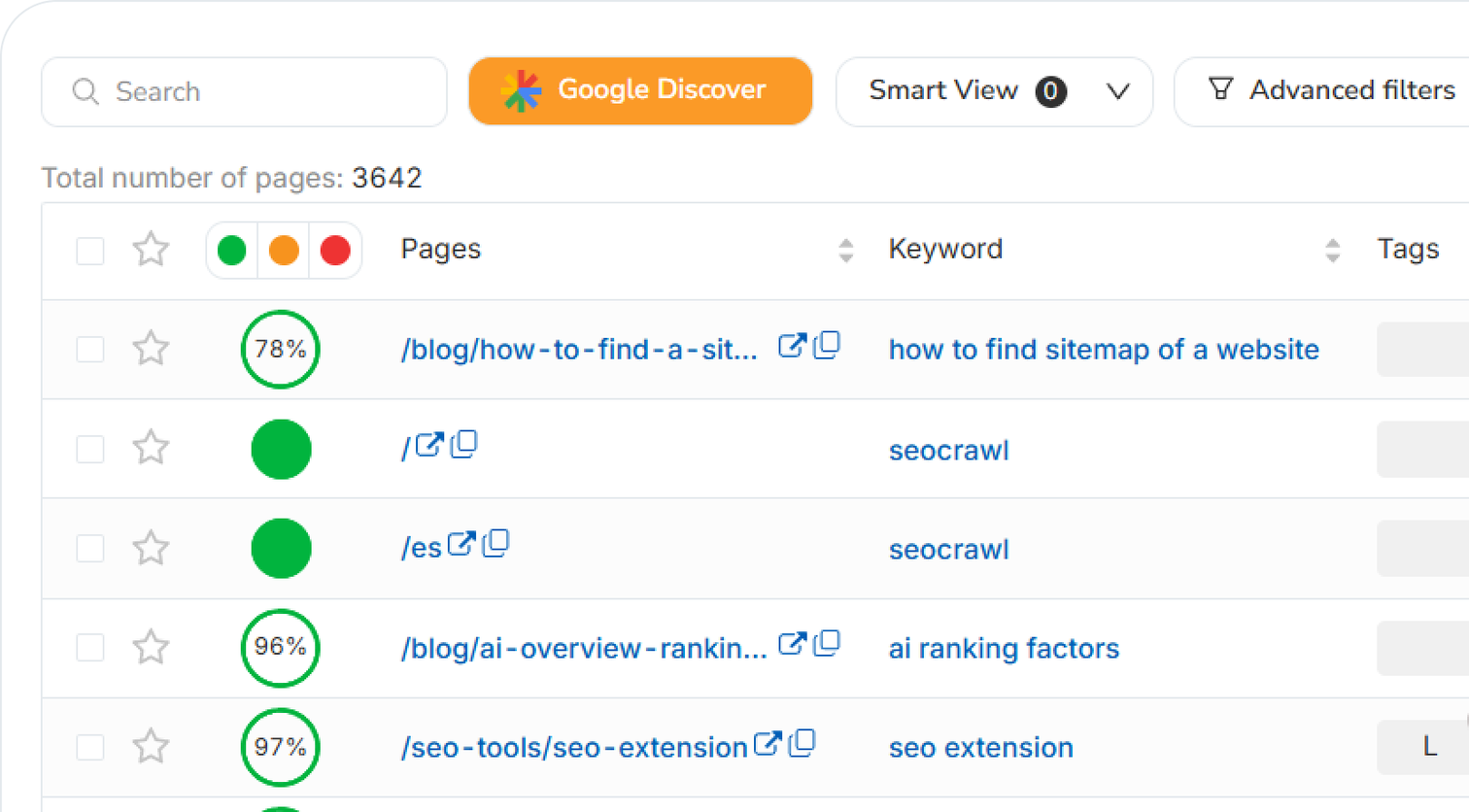Click the Tags column header

[x=1408, y=250]
